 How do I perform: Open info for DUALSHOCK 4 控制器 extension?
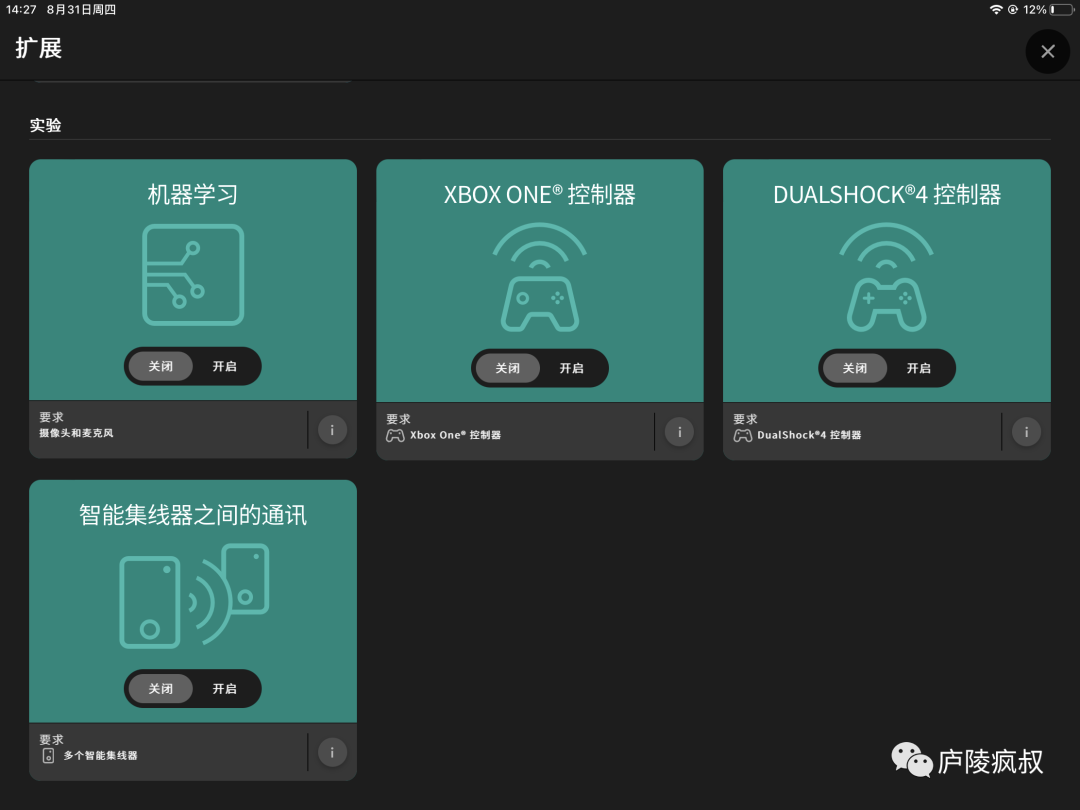(x=1026, y=432)
